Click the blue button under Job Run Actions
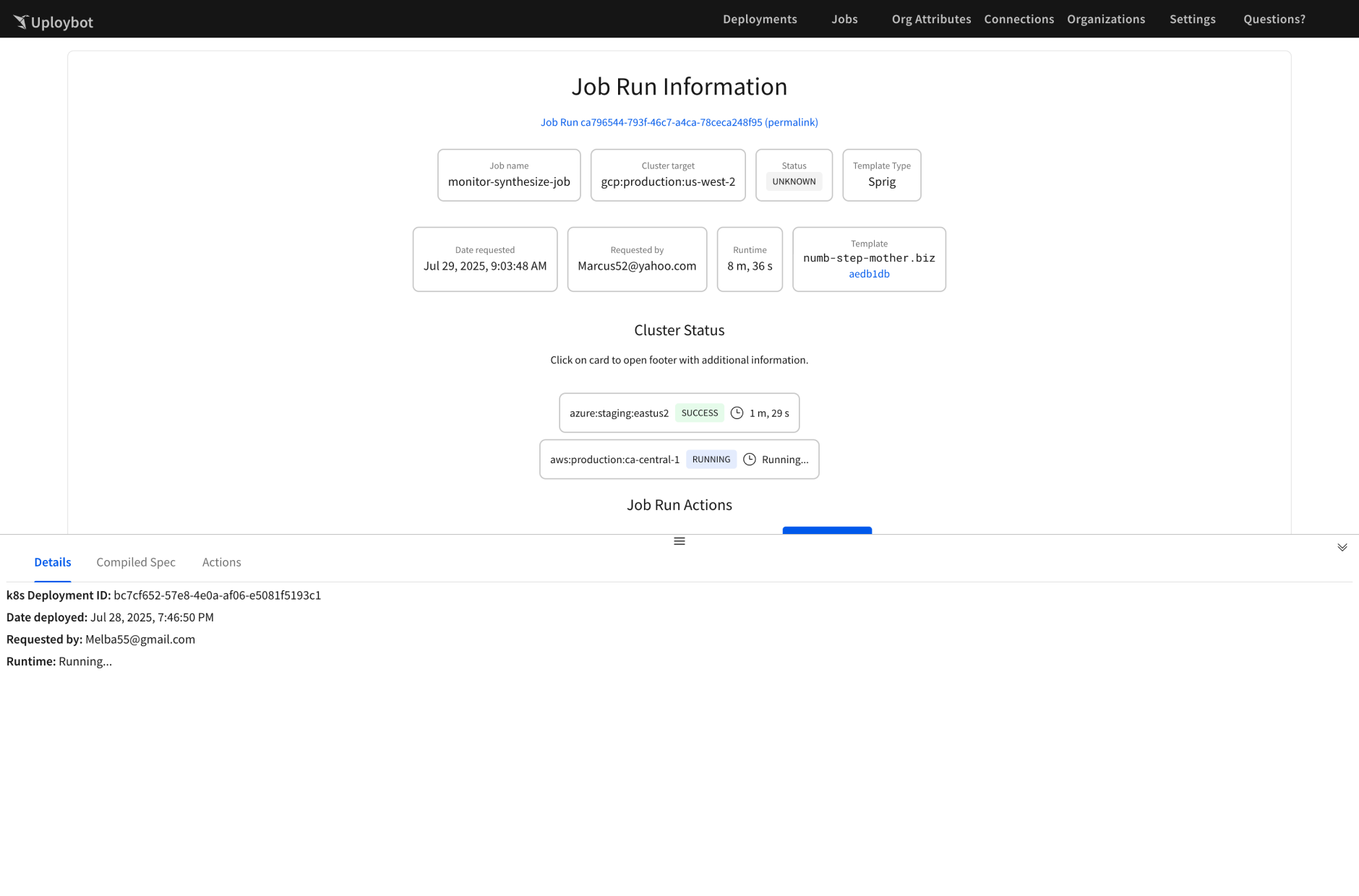 [x=826, y=530]
